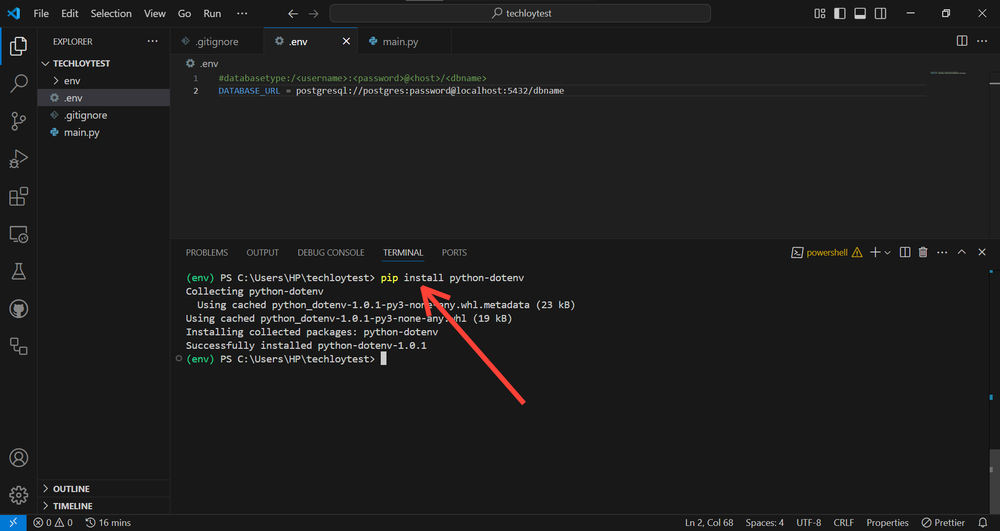
Task: Open the new terminal launch profile dropdown
Action: pos(888,253)
